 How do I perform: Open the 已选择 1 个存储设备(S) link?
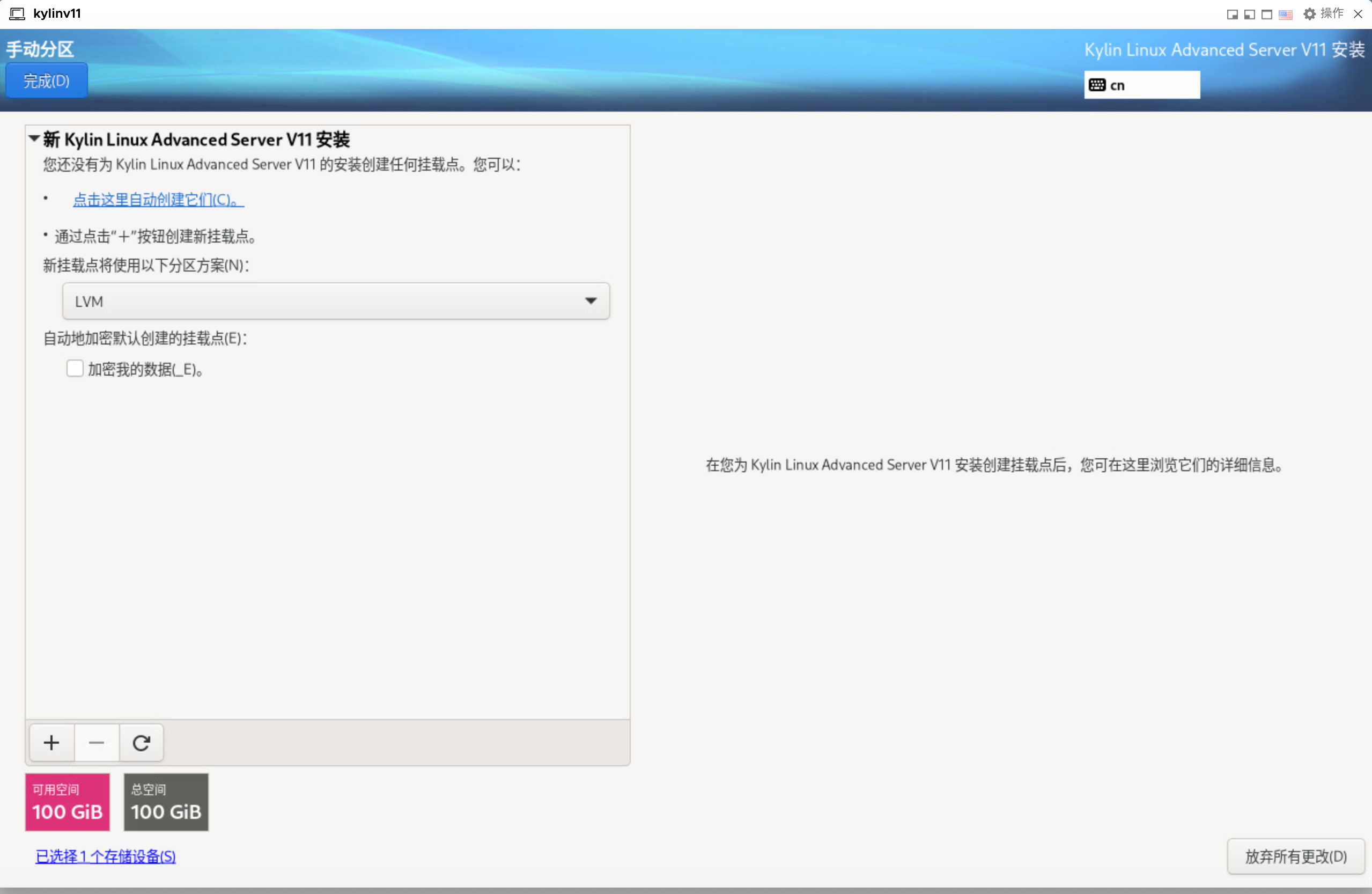(106, 856)
